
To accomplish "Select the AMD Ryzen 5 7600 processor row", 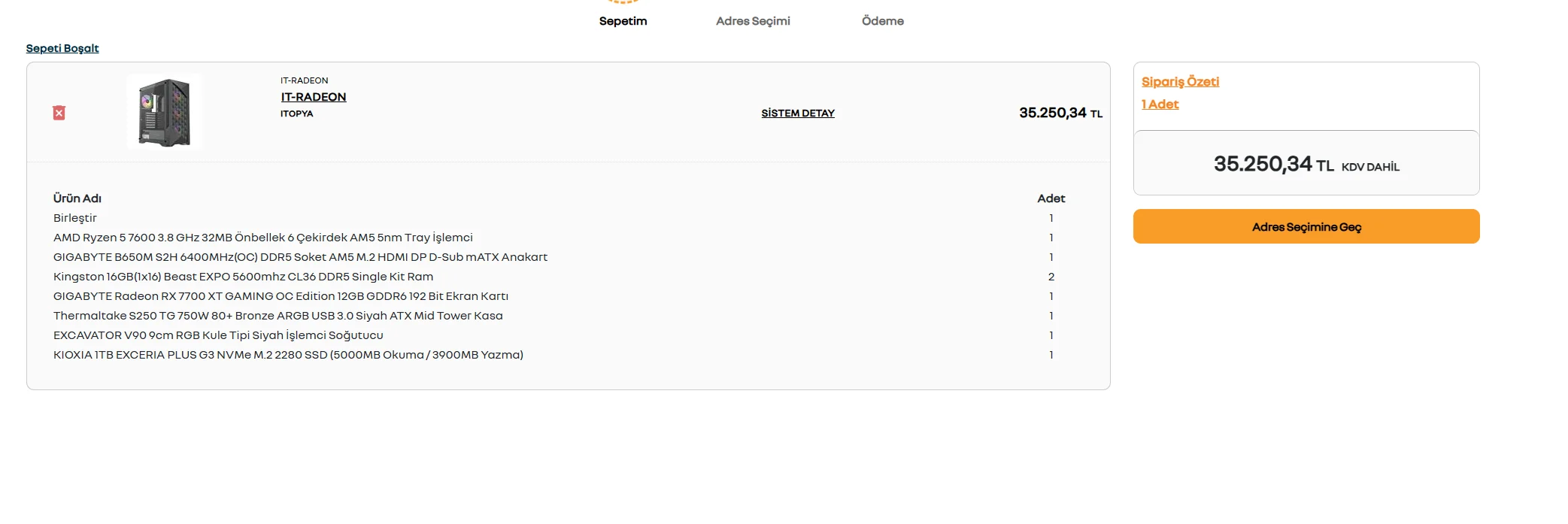I will (263, 238).
